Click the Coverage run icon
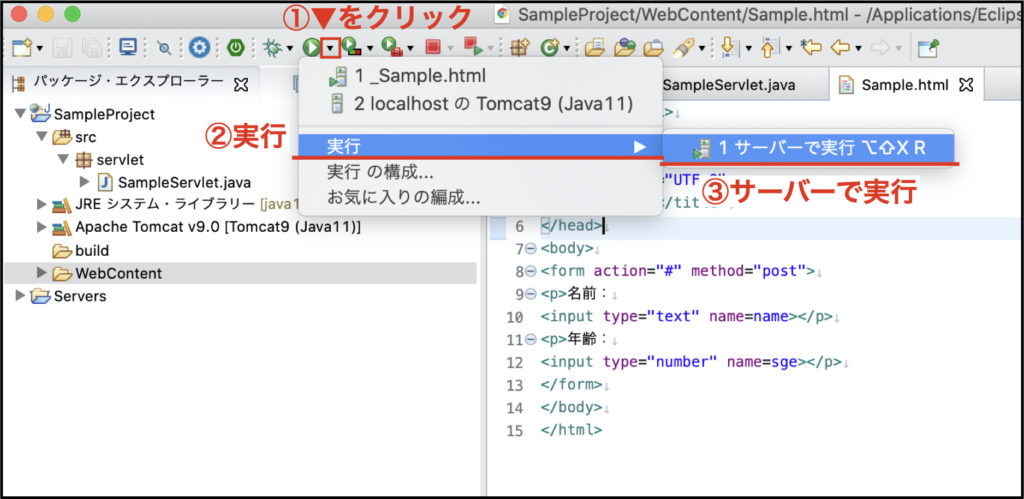The height and width of the screenshot is (499, 1024). (353, 47)
